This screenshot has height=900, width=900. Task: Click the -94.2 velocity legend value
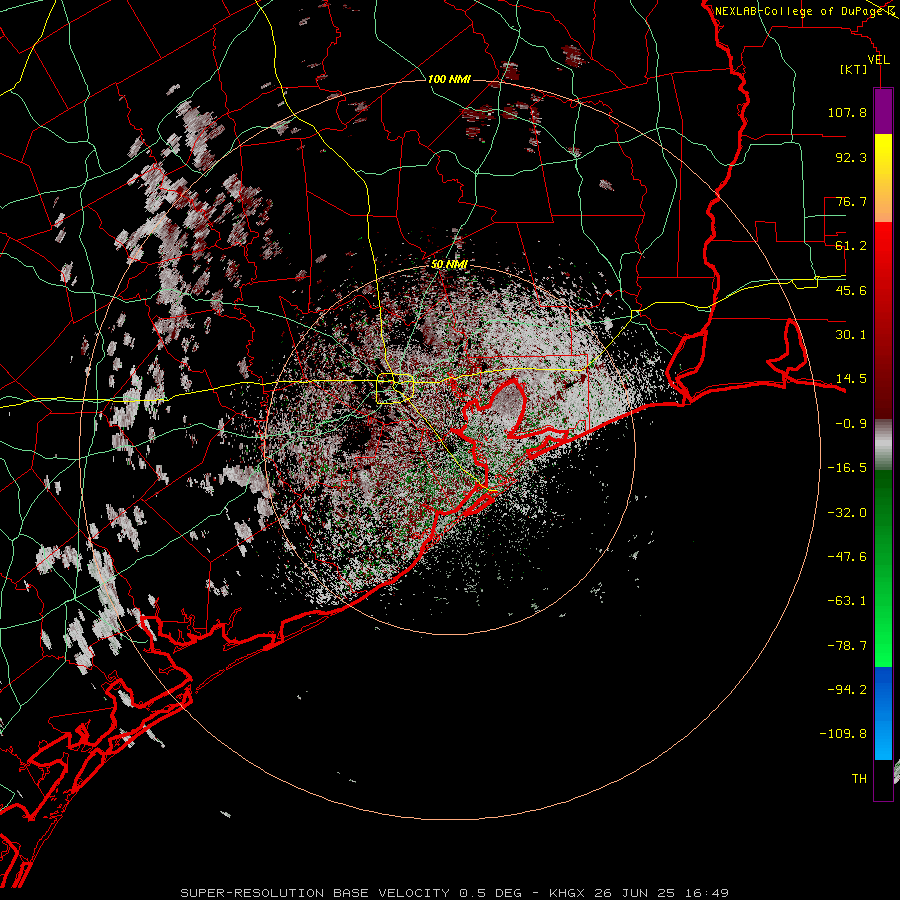pyautogui.click(x=847, y=689)
